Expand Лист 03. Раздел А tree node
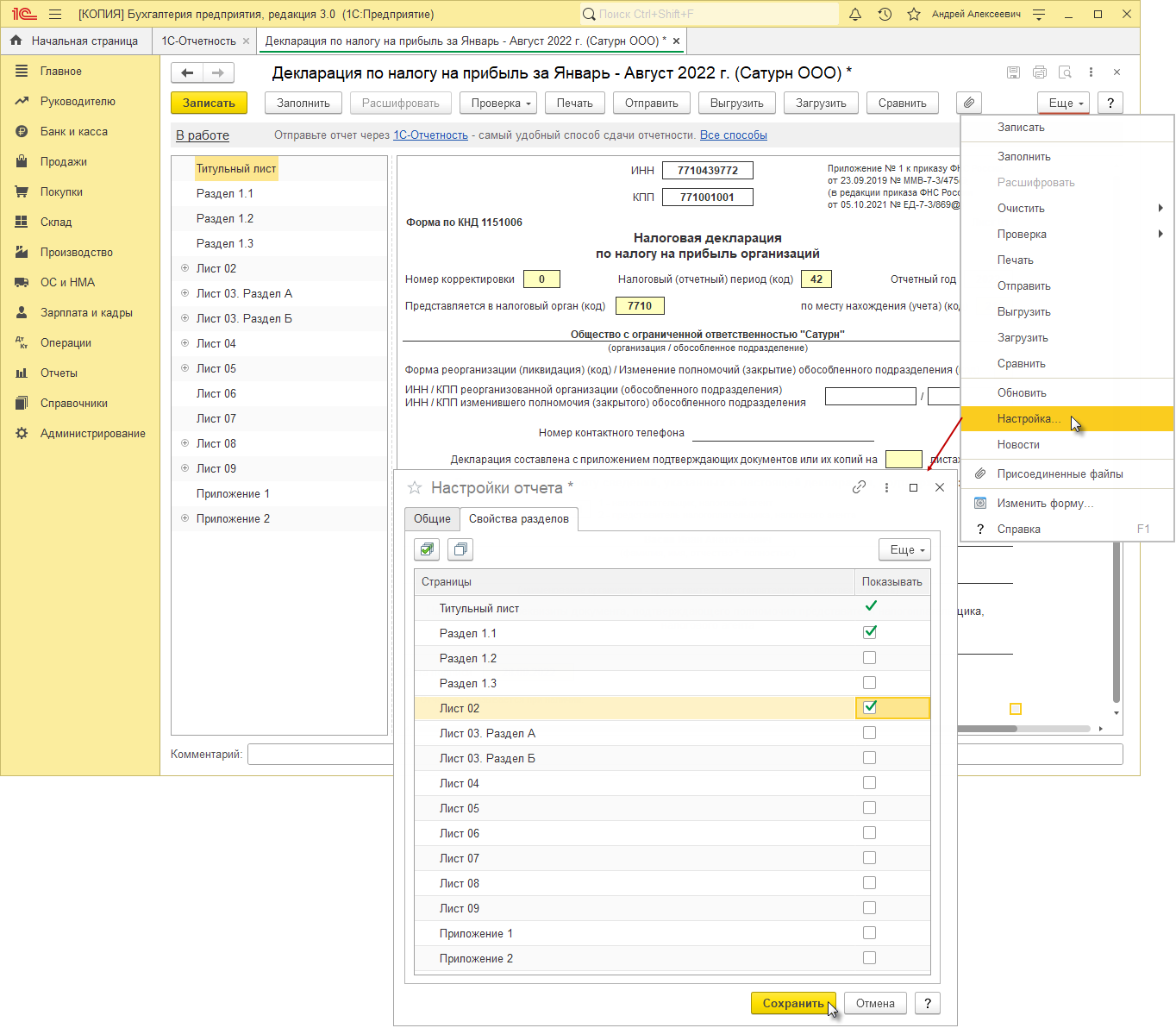1176x1028 pixels. click(185, 293)
